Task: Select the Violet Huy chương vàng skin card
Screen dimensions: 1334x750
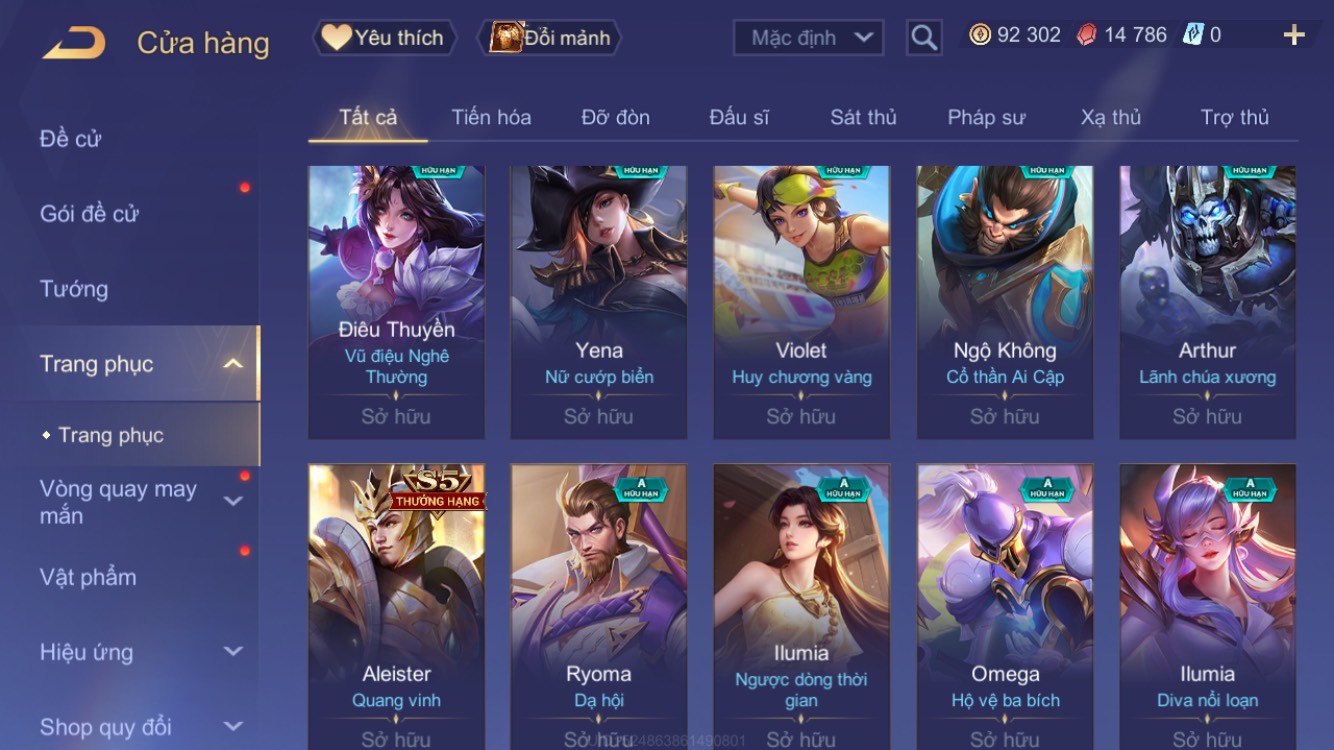Action: (801, 302)
